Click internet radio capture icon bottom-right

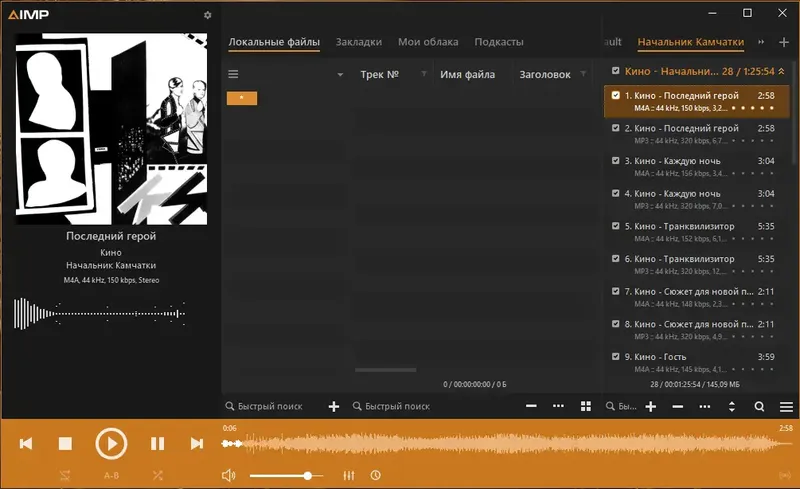pos(785,475)
